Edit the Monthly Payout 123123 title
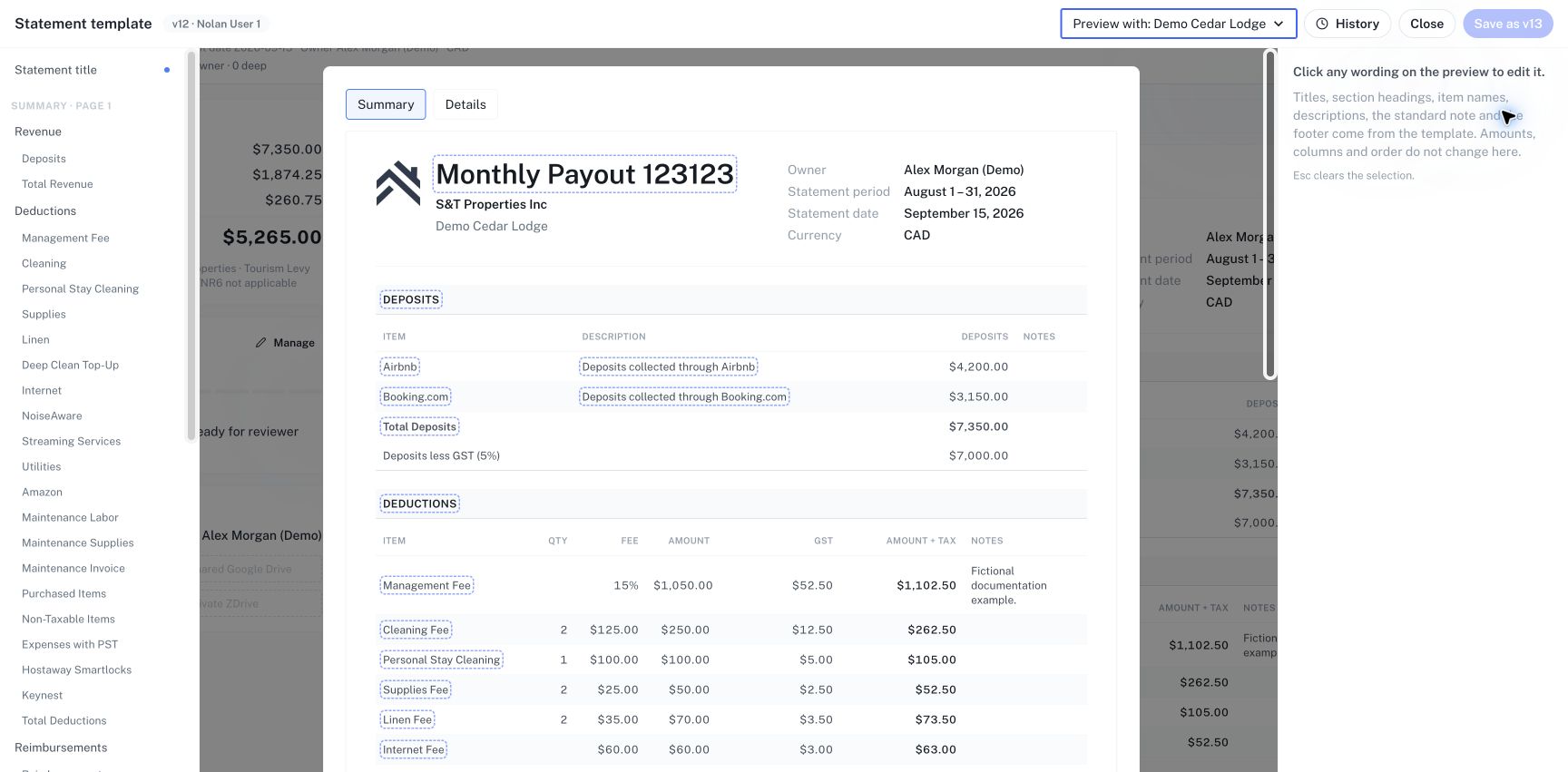Image resolution: width=1568 pixels, height=772 pixels. click(x=584, y=174)
